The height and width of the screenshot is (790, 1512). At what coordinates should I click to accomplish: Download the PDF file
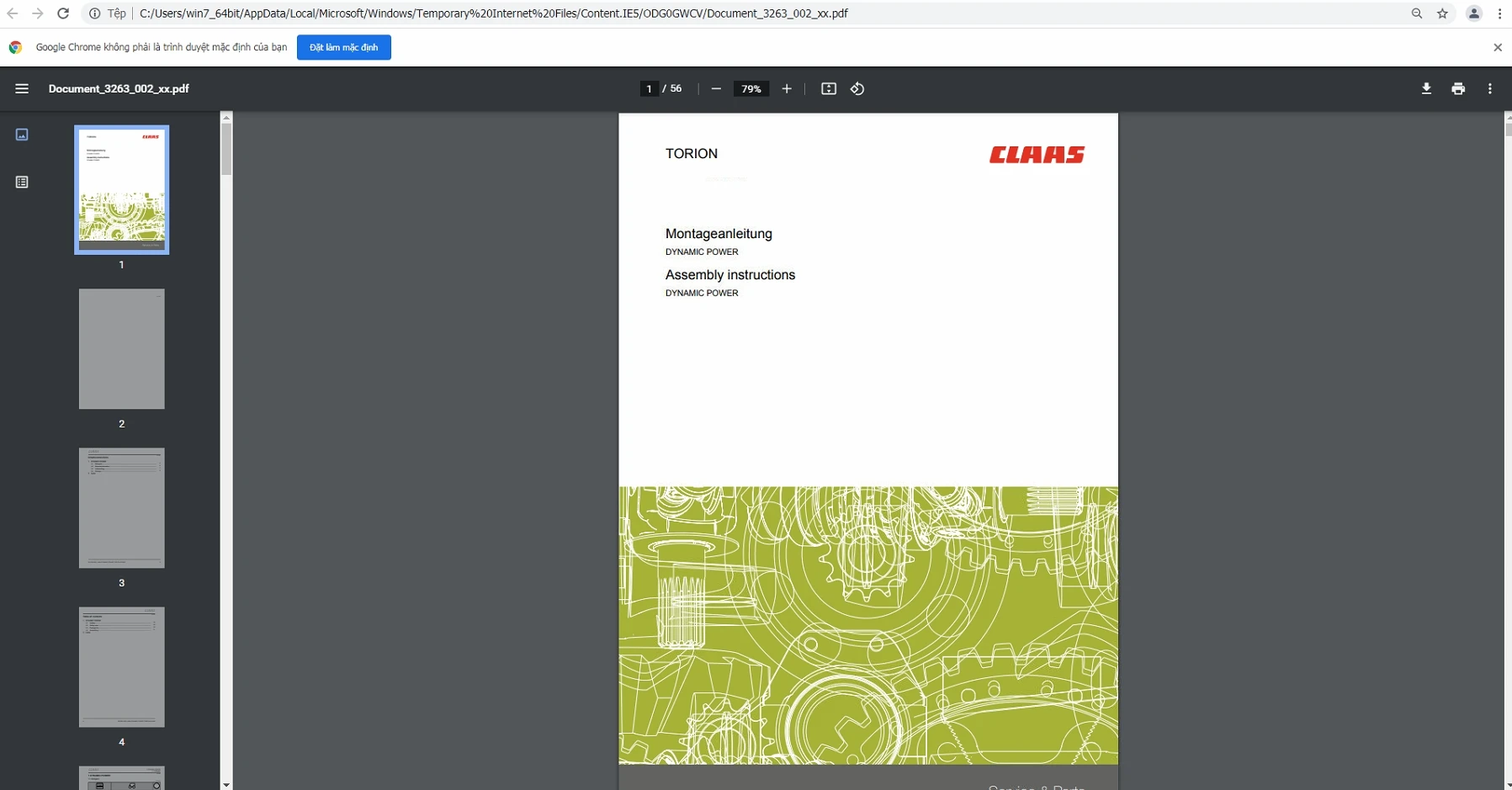pos(1426,88)
